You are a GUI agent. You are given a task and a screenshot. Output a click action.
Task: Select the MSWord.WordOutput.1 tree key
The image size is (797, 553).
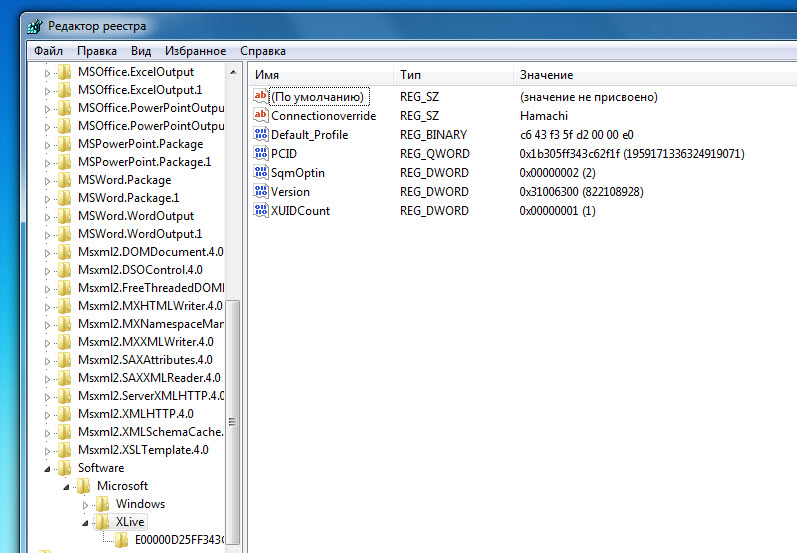point(140,234)
